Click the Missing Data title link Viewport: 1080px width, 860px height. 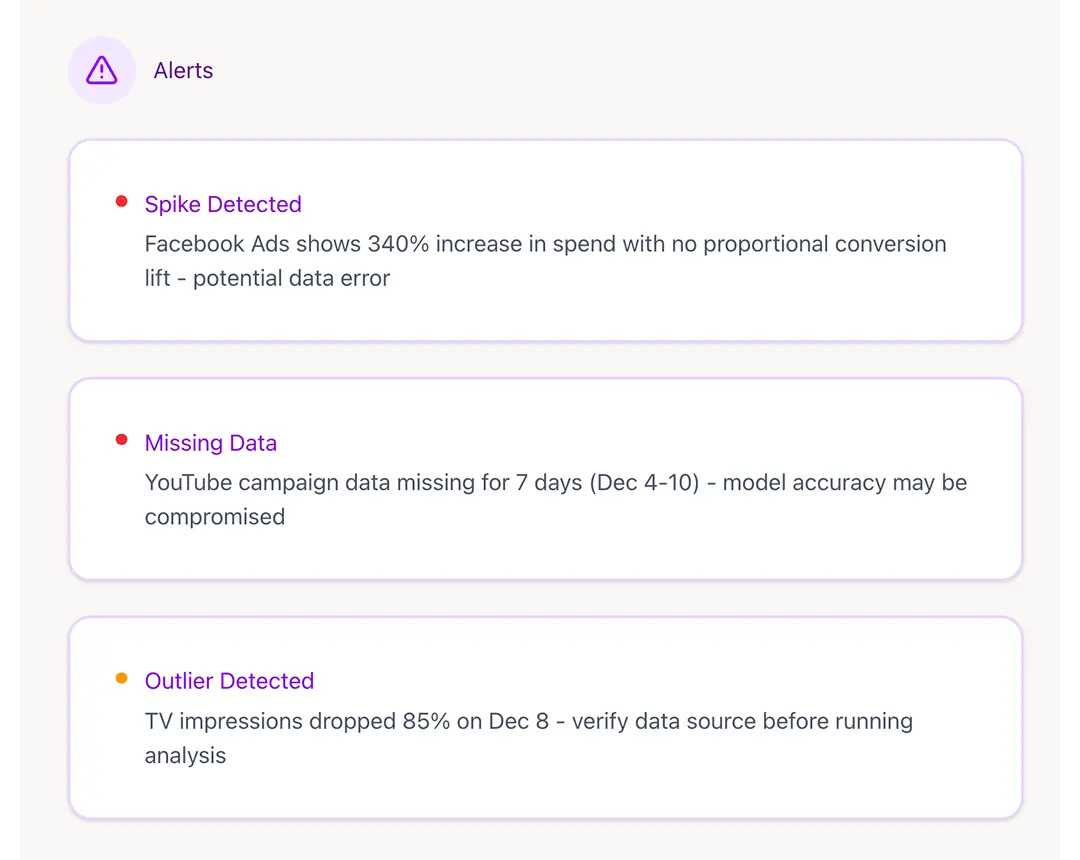click(211, 442)
